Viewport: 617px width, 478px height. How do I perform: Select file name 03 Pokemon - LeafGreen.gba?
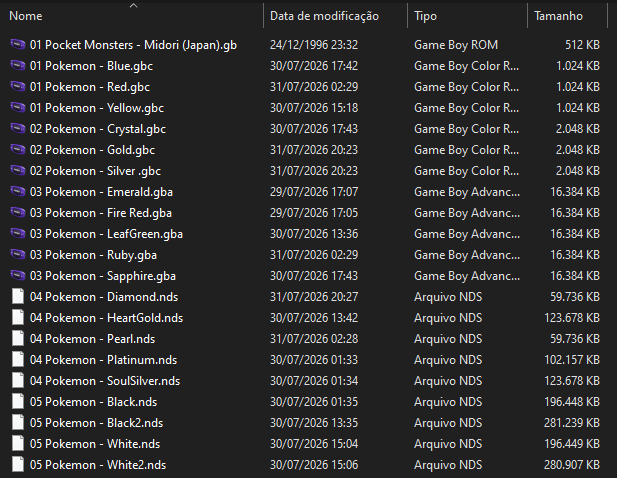click(x=106, y=234)
